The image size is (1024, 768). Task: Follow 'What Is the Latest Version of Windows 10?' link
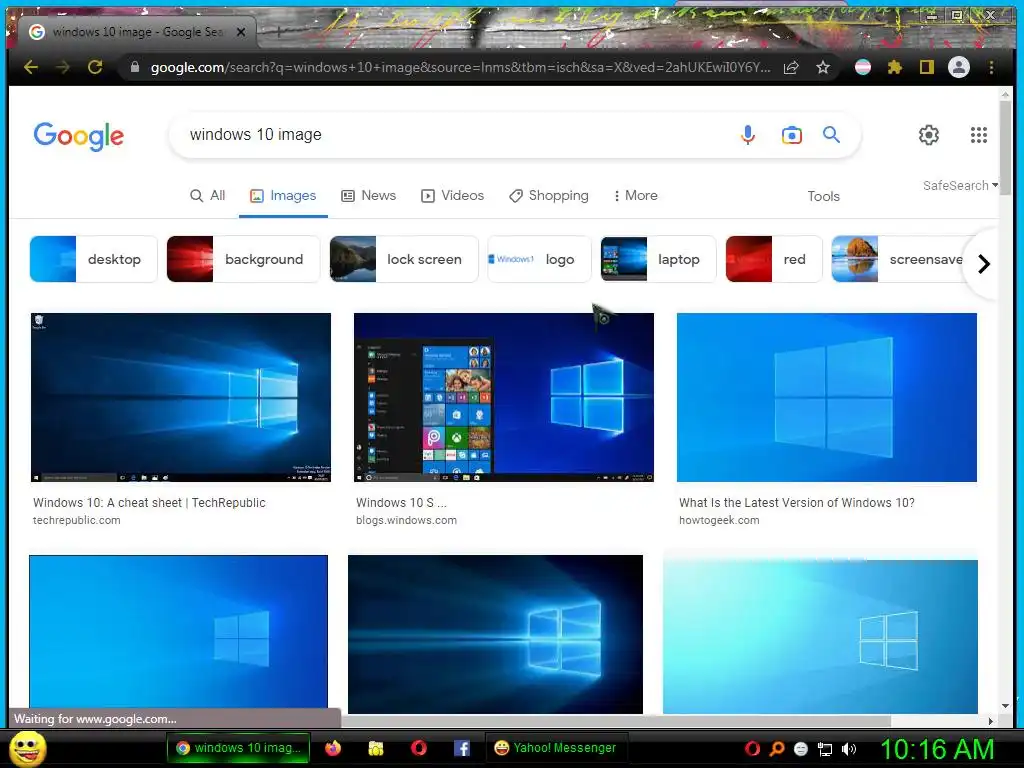click(x=797, y=502)
